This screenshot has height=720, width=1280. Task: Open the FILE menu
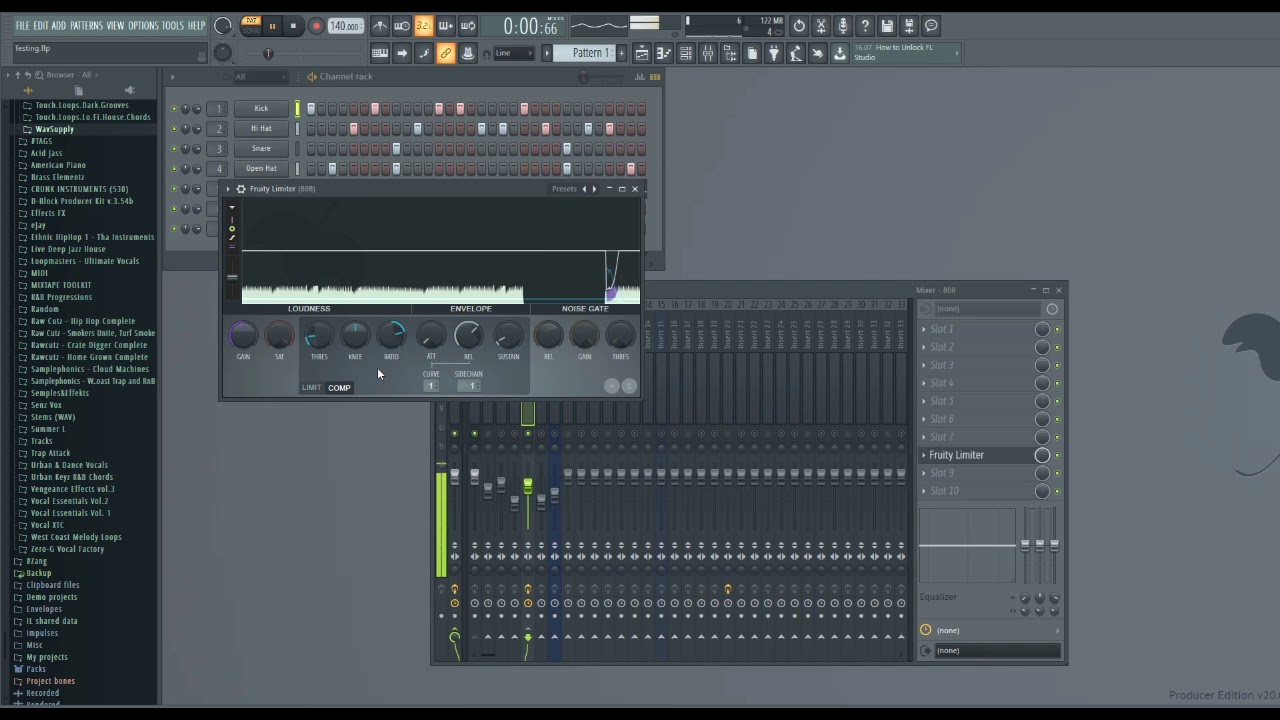(23, 26)
